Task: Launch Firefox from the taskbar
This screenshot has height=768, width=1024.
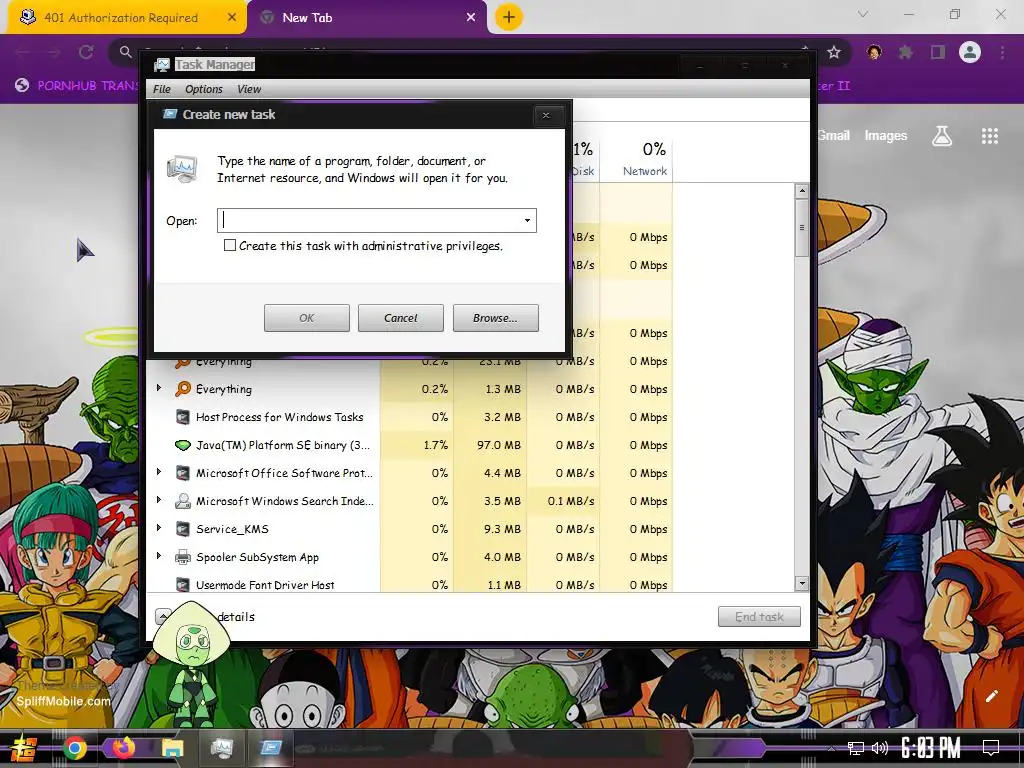Action: tap(123, 748)
